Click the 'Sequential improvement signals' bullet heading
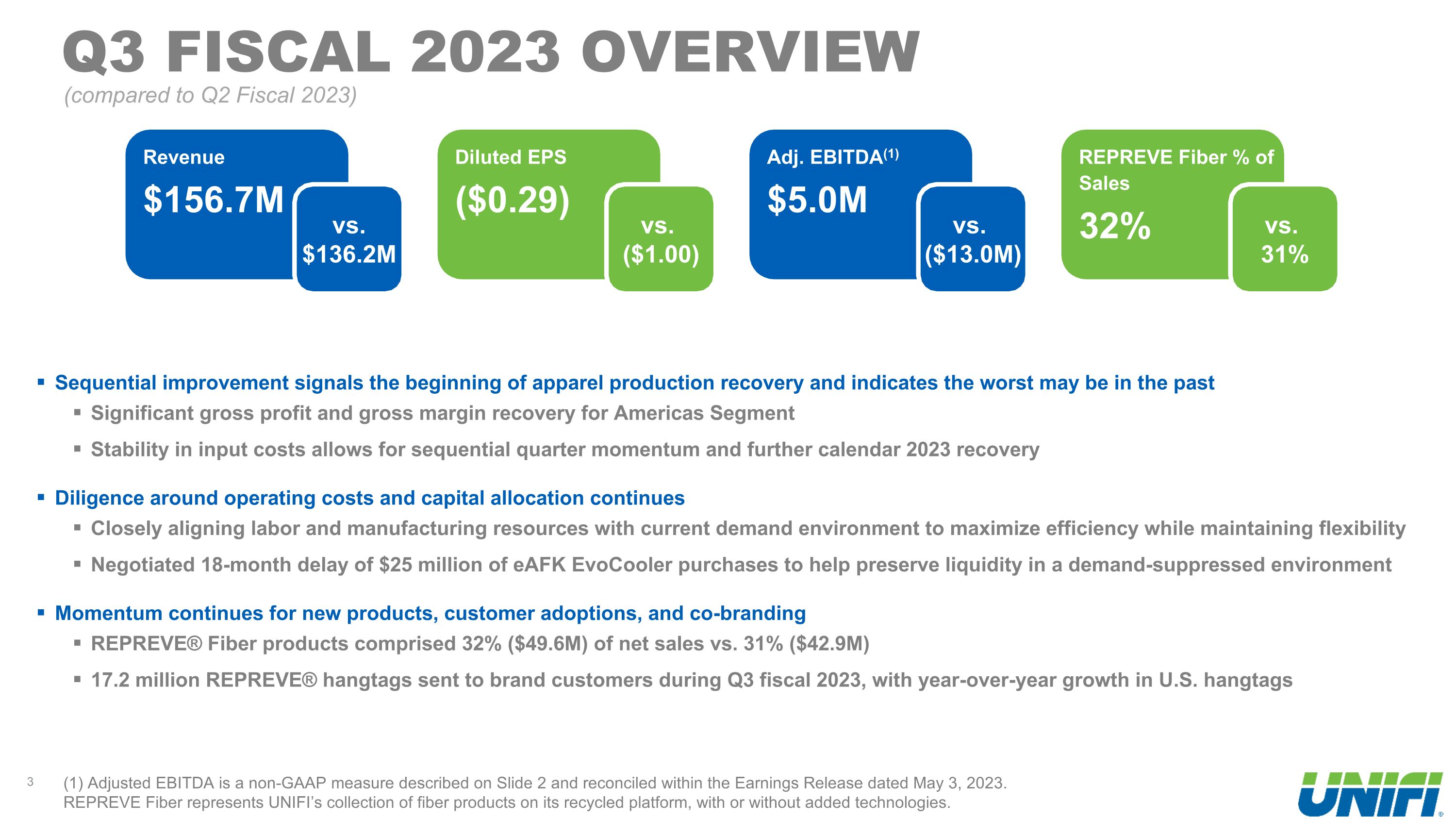1456x819 pixels. click(634, 383)
